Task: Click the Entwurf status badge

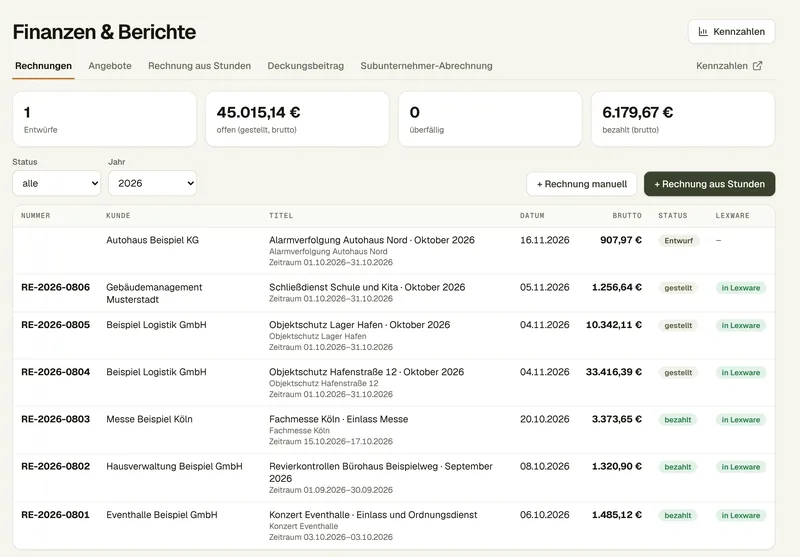Action: coord(679,241)
